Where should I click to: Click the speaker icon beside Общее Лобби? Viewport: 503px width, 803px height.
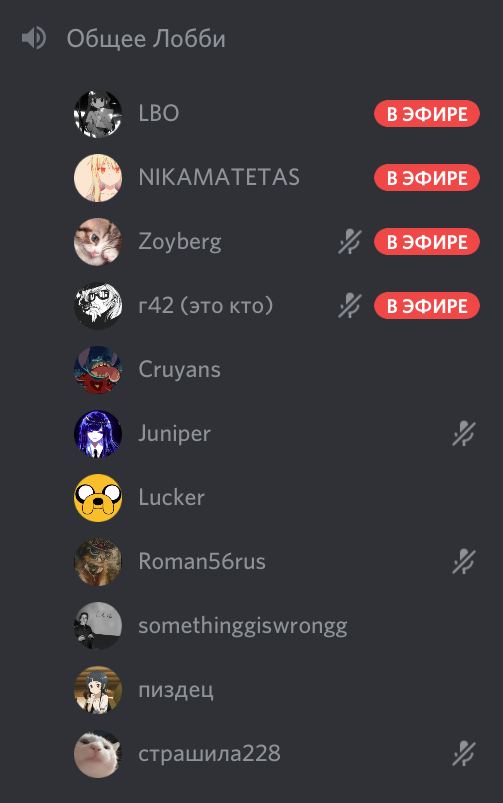pos(34,38)
